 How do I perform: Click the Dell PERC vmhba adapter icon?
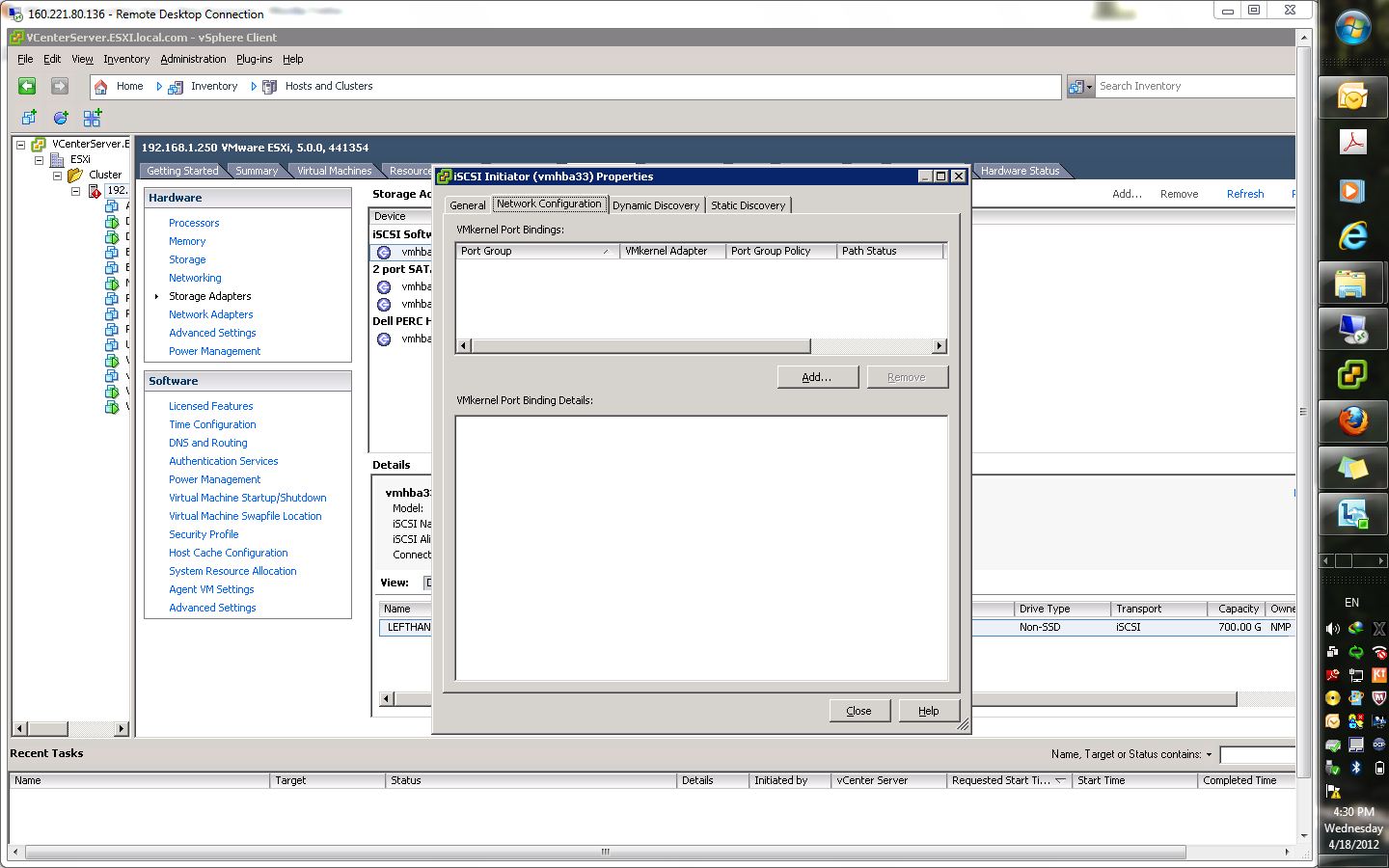point(384,339)
